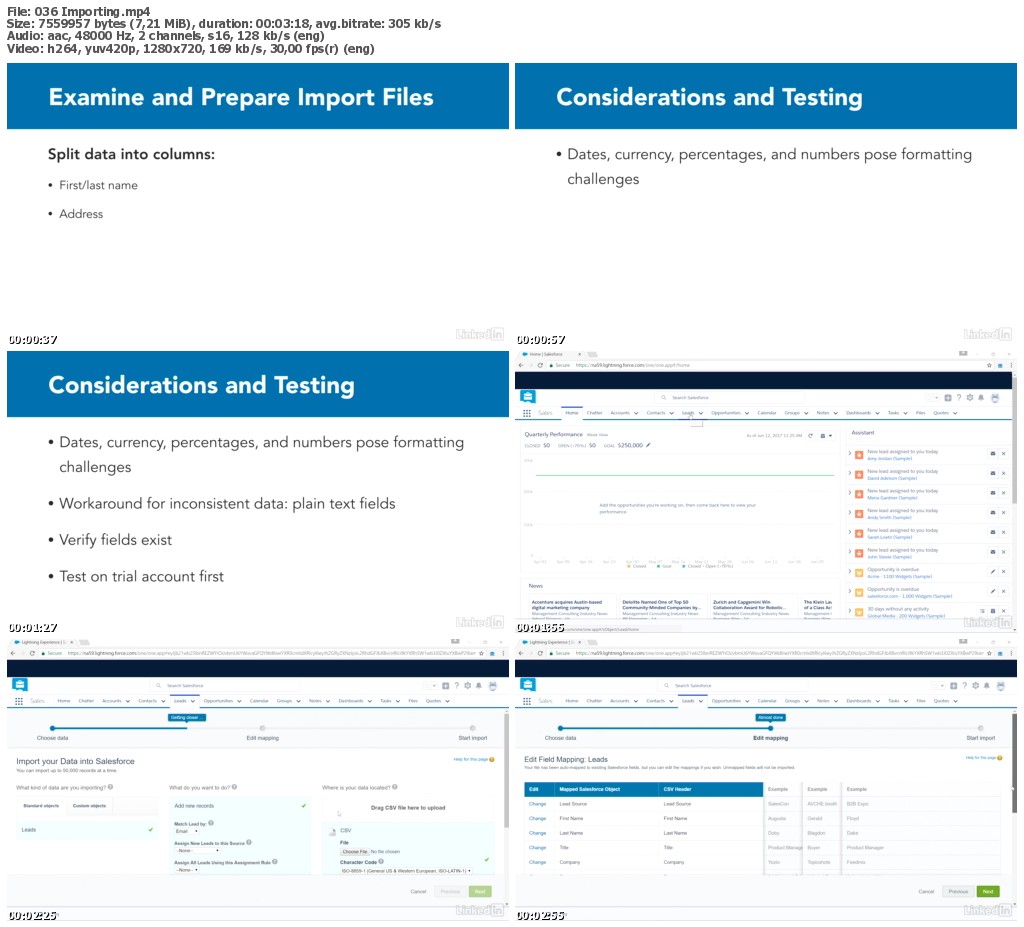Open the Chatter tab in 00:01:55 frame
This screenshot has height=927, width=1024.
pos(594,413)
